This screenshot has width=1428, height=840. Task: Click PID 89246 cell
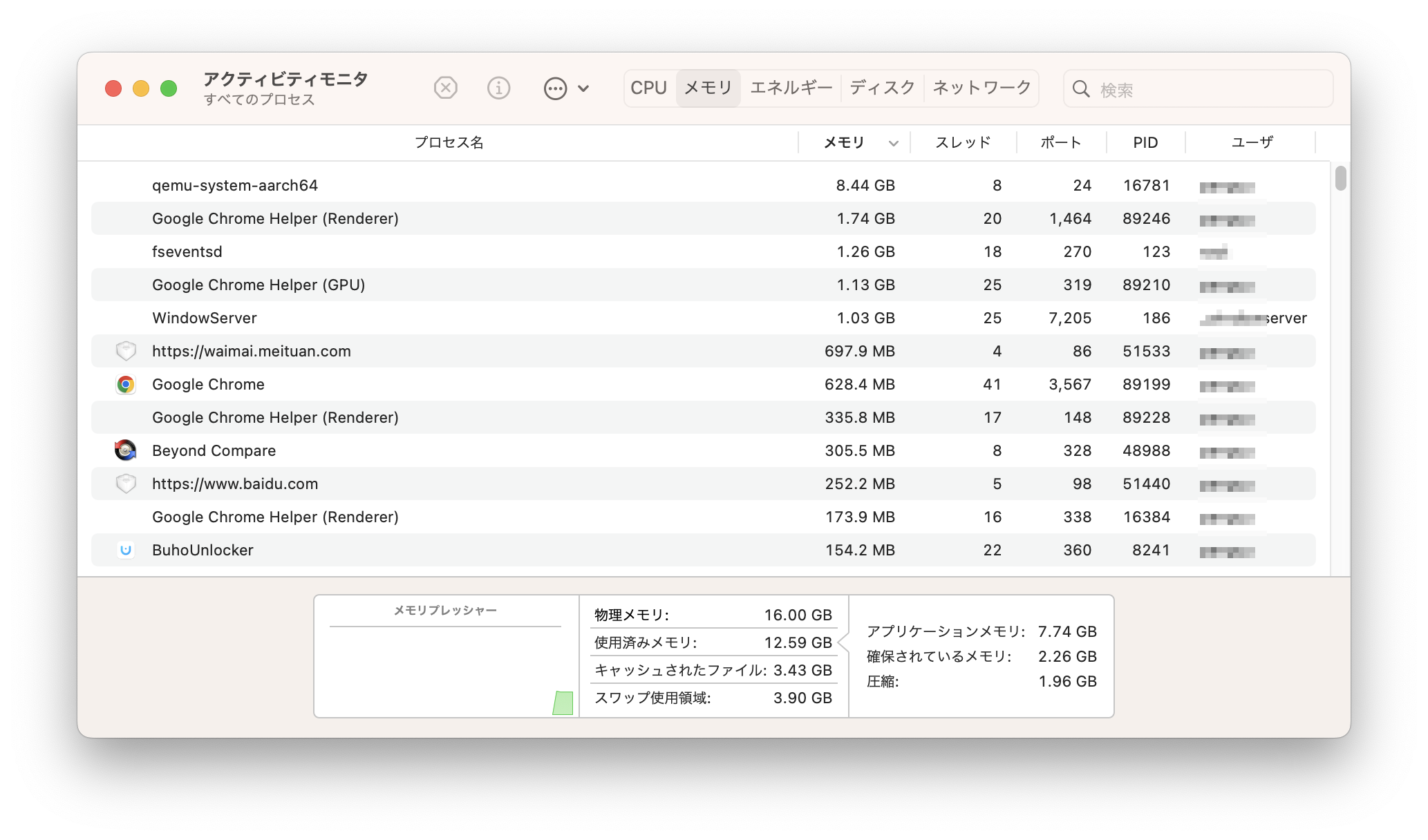[x=1147, y=218]
